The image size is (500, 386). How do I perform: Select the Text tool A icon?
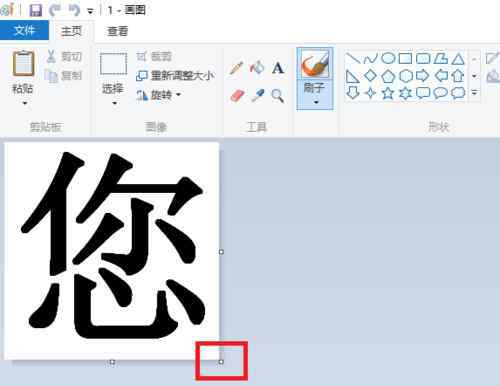point(278,68)
